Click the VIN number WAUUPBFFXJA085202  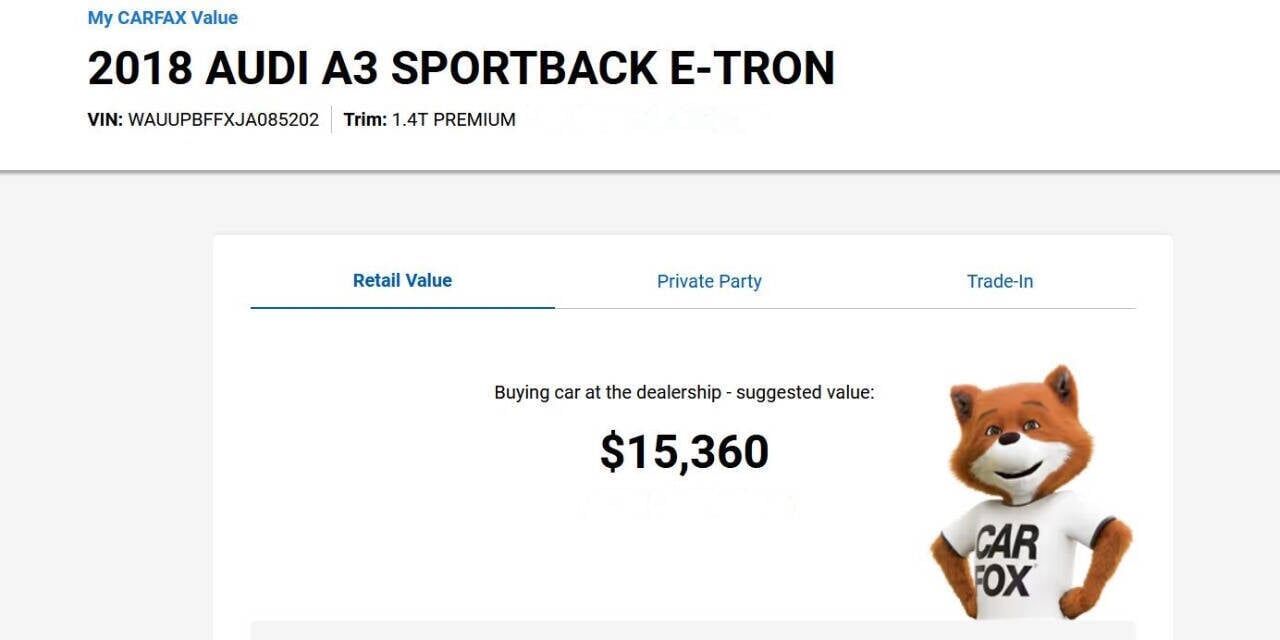click(x=224, y=120)
